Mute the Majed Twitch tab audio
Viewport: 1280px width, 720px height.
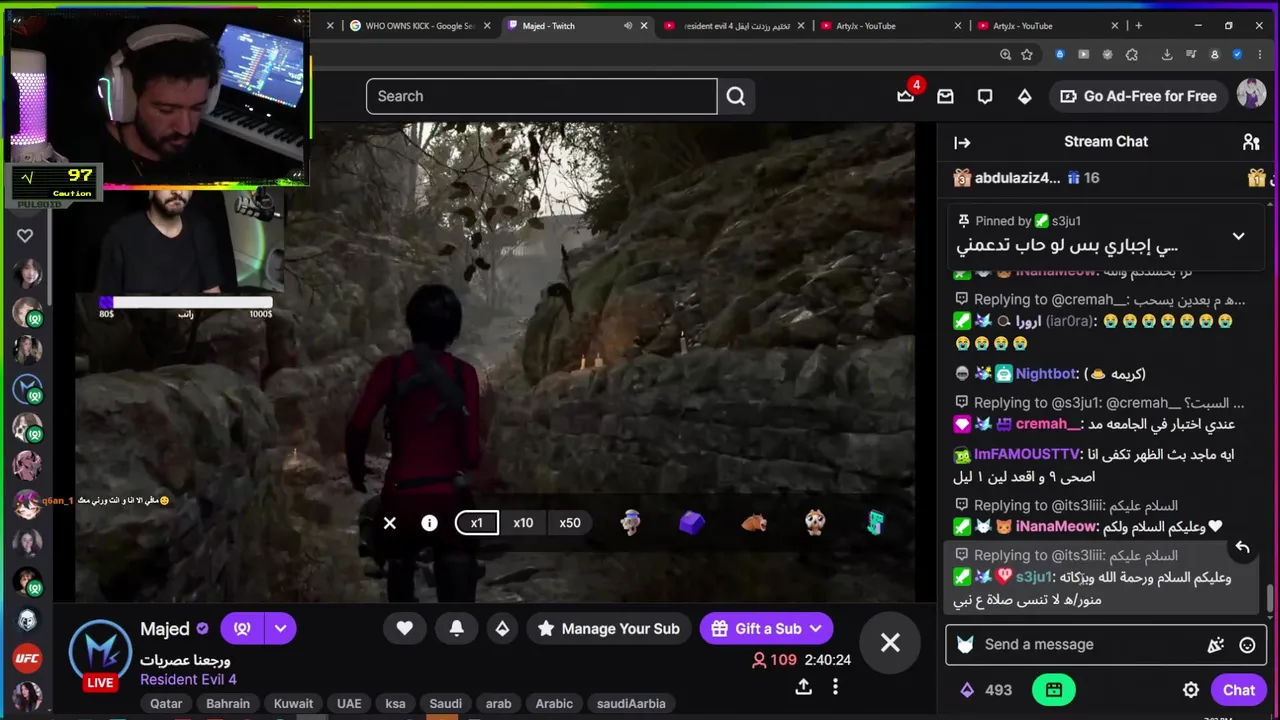point(628,26)
